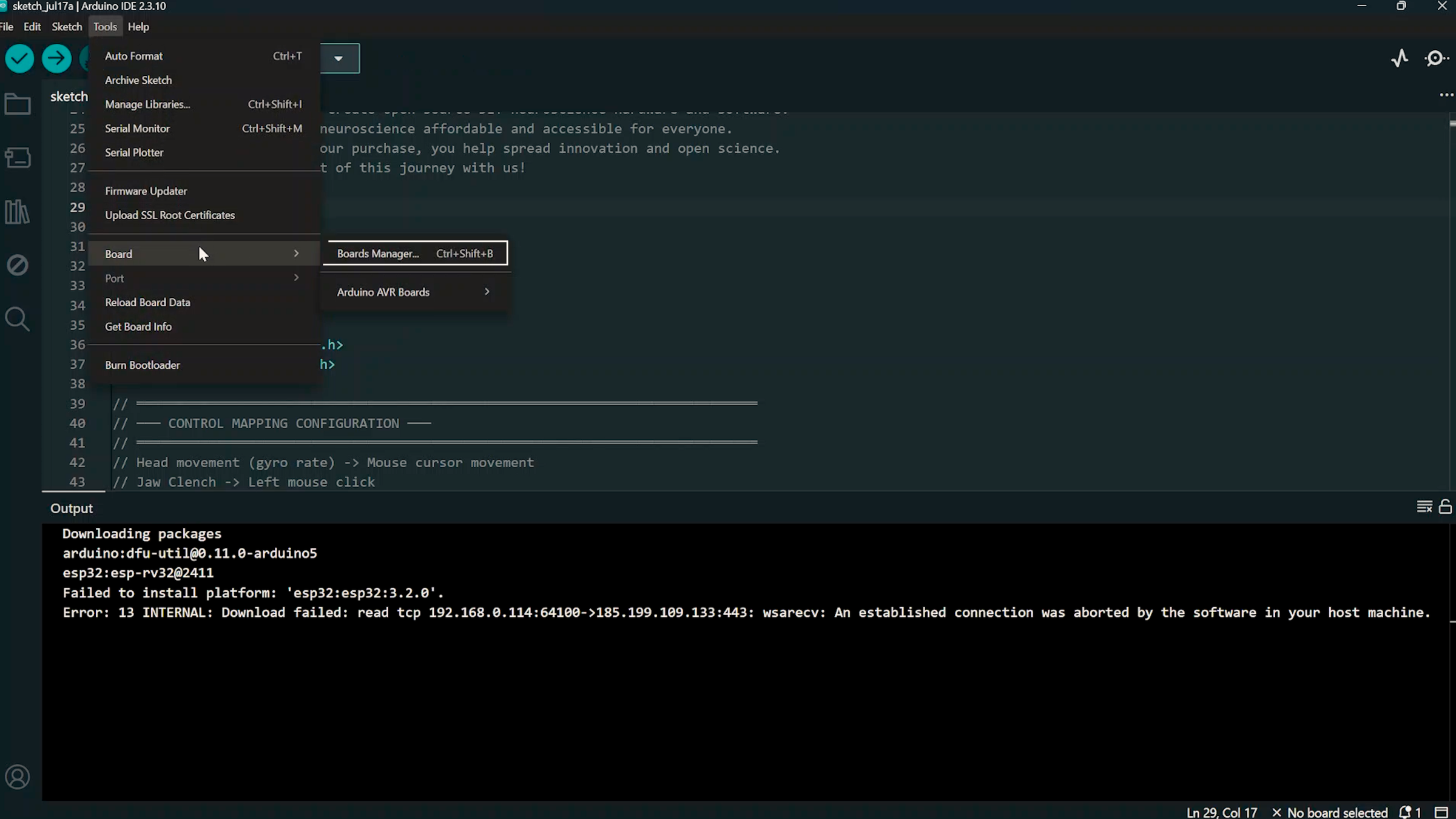Viewport: 1456px width, 819px height.
Task: Select Firmware Updater menu entry
Action: coord(204,191)
